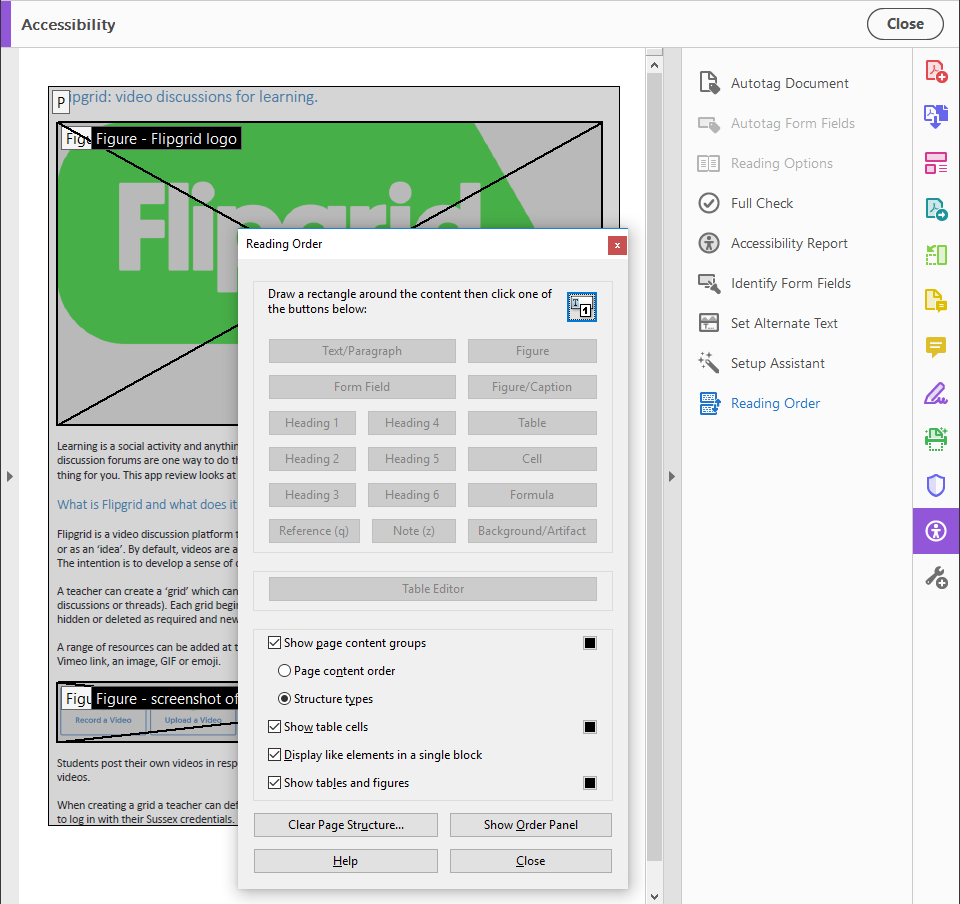This screenshot has width=960, height=904.
Task: Run the Full Check tool
Action: point(745,203)
